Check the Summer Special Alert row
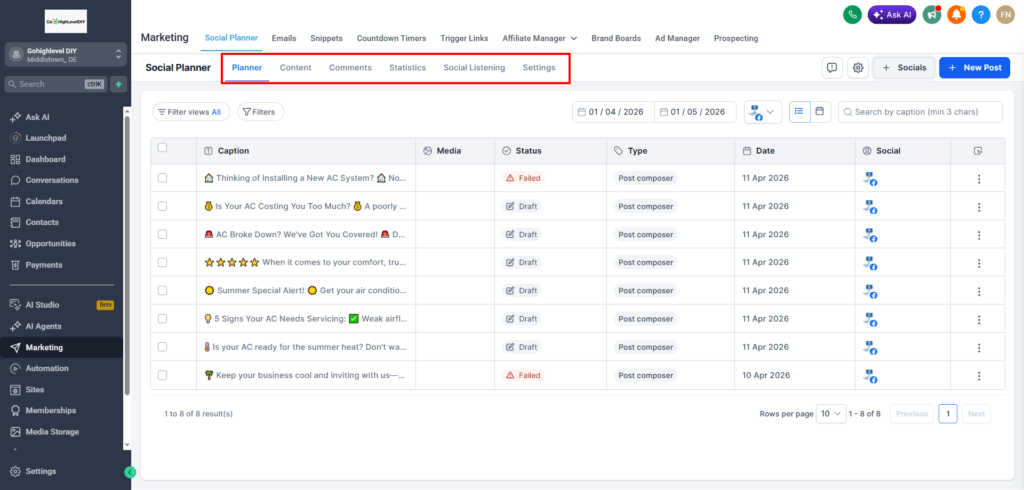 [x=163, y=290]
